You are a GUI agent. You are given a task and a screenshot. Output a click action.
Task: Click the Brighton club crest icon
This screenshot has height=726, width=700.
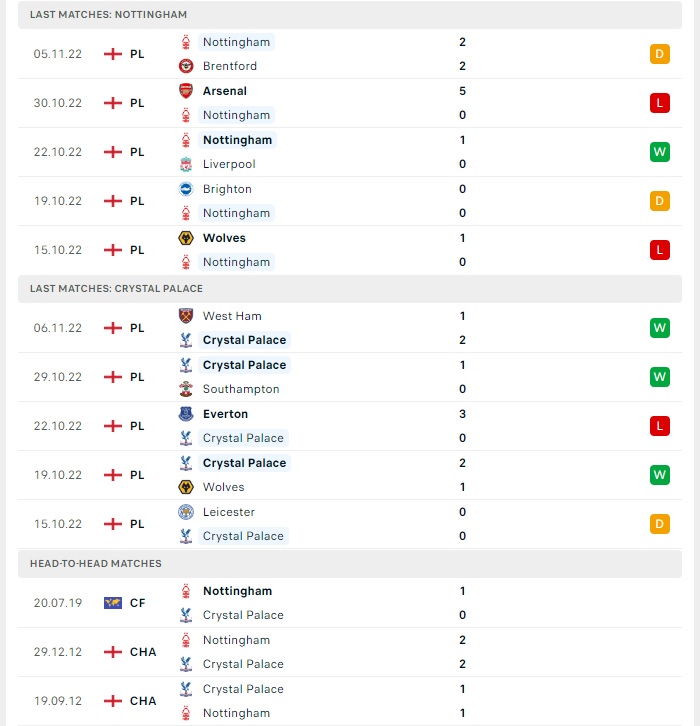186,189
